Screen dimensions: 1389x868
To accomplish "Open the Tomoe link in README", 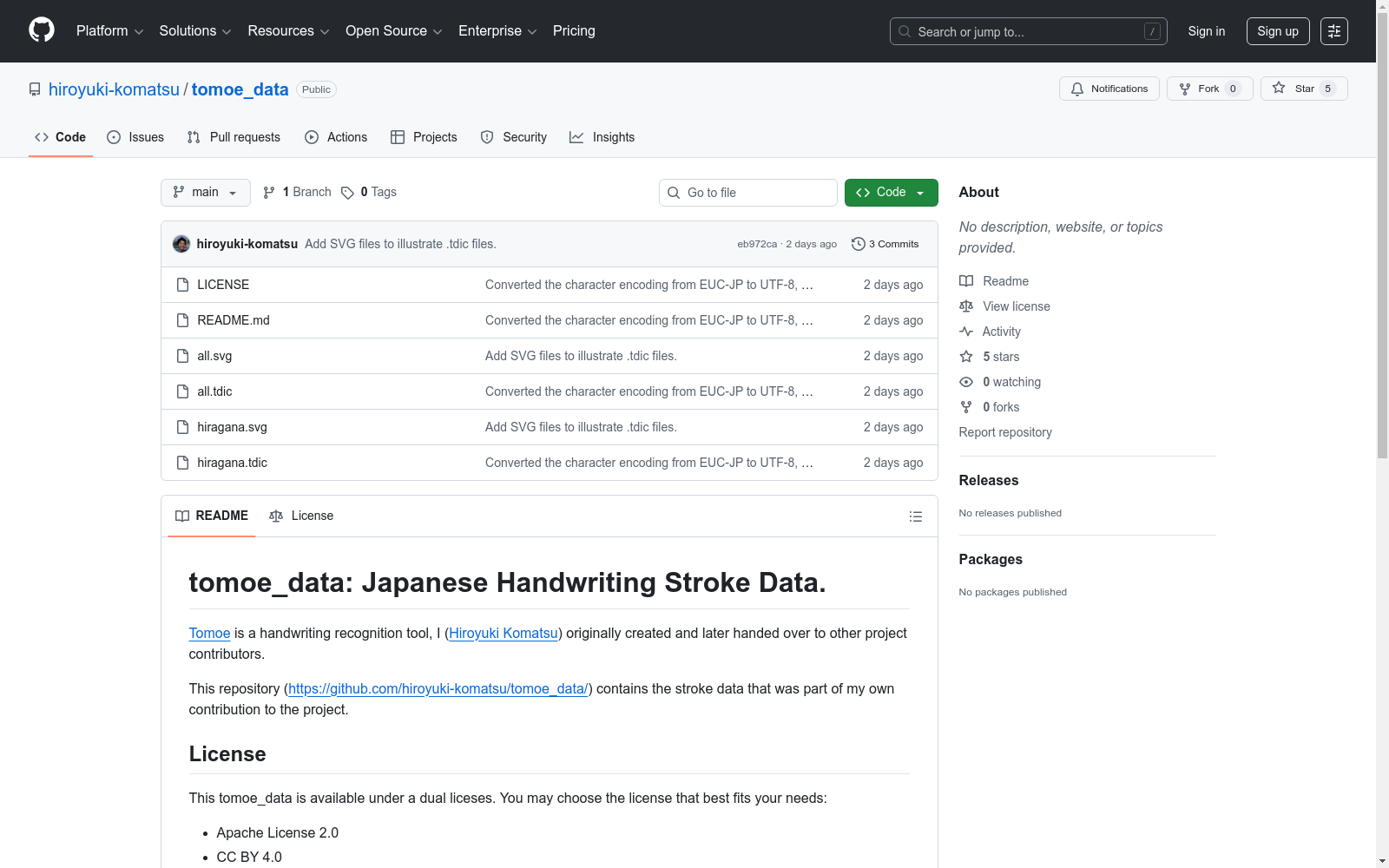I will coord(210,634).
